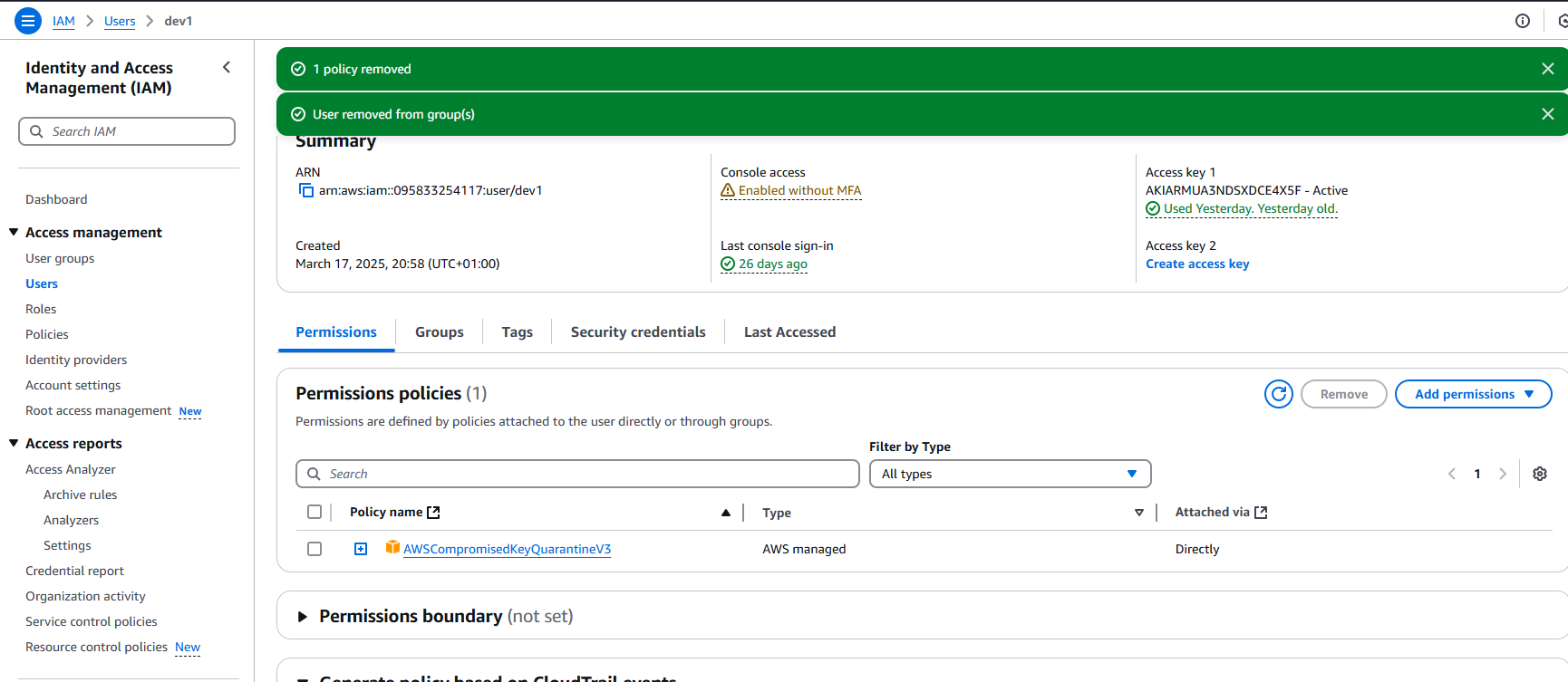
Task: Open the hamburger navigation menu
Action: click(28, 21)
